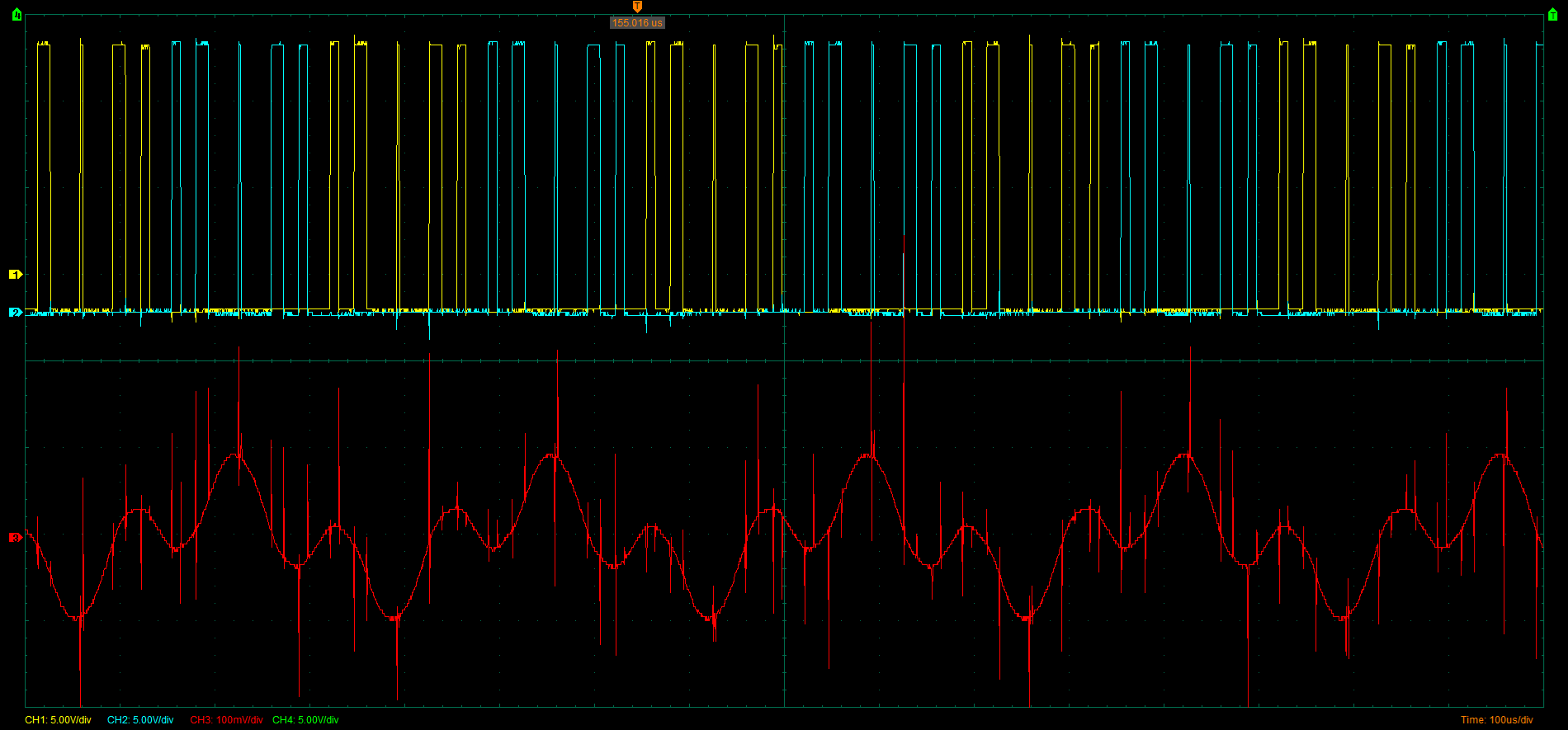Screen dimensions: 1568x730
Task: Click the CH1: 5.00V/div readout
Action: pos(58,720)
